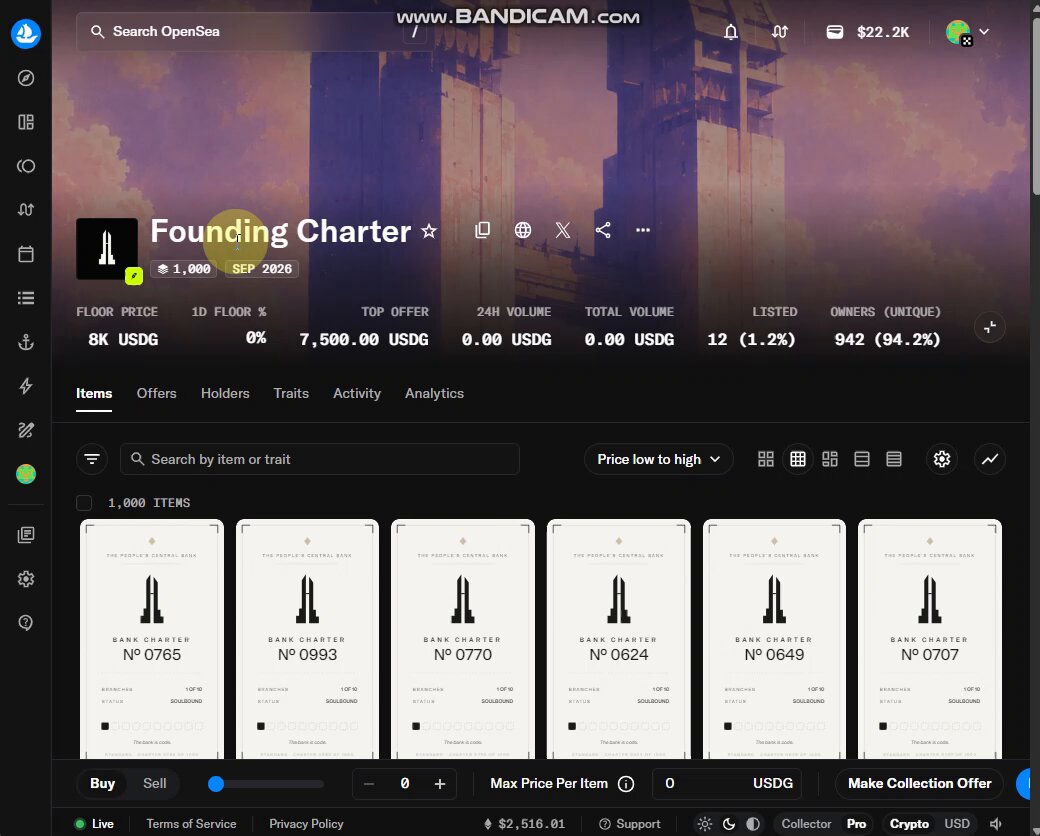This screenshot has width=1040, height=836.
Task: Favorite Founding Charter with the star
Action: pos(429,231)
